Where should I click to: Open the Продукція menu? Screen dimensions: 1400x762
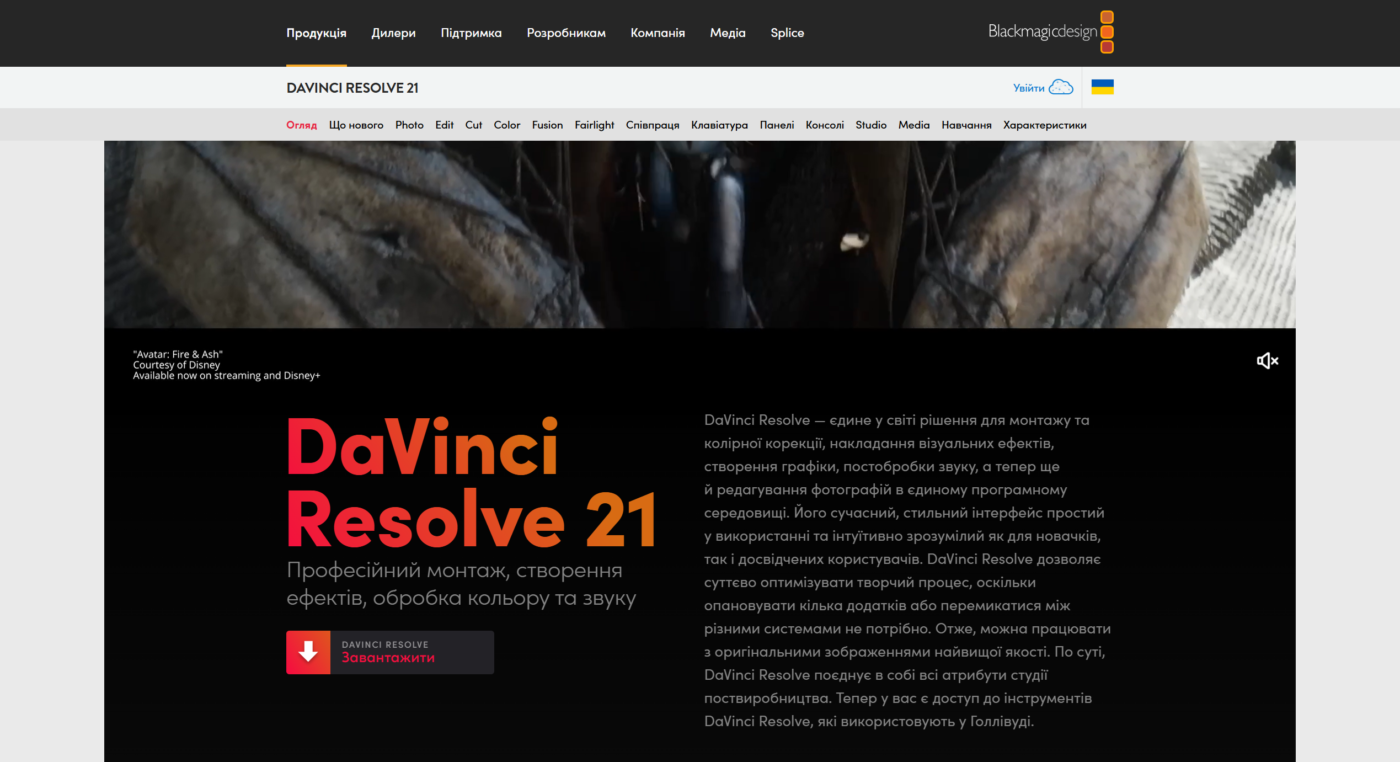316,33
